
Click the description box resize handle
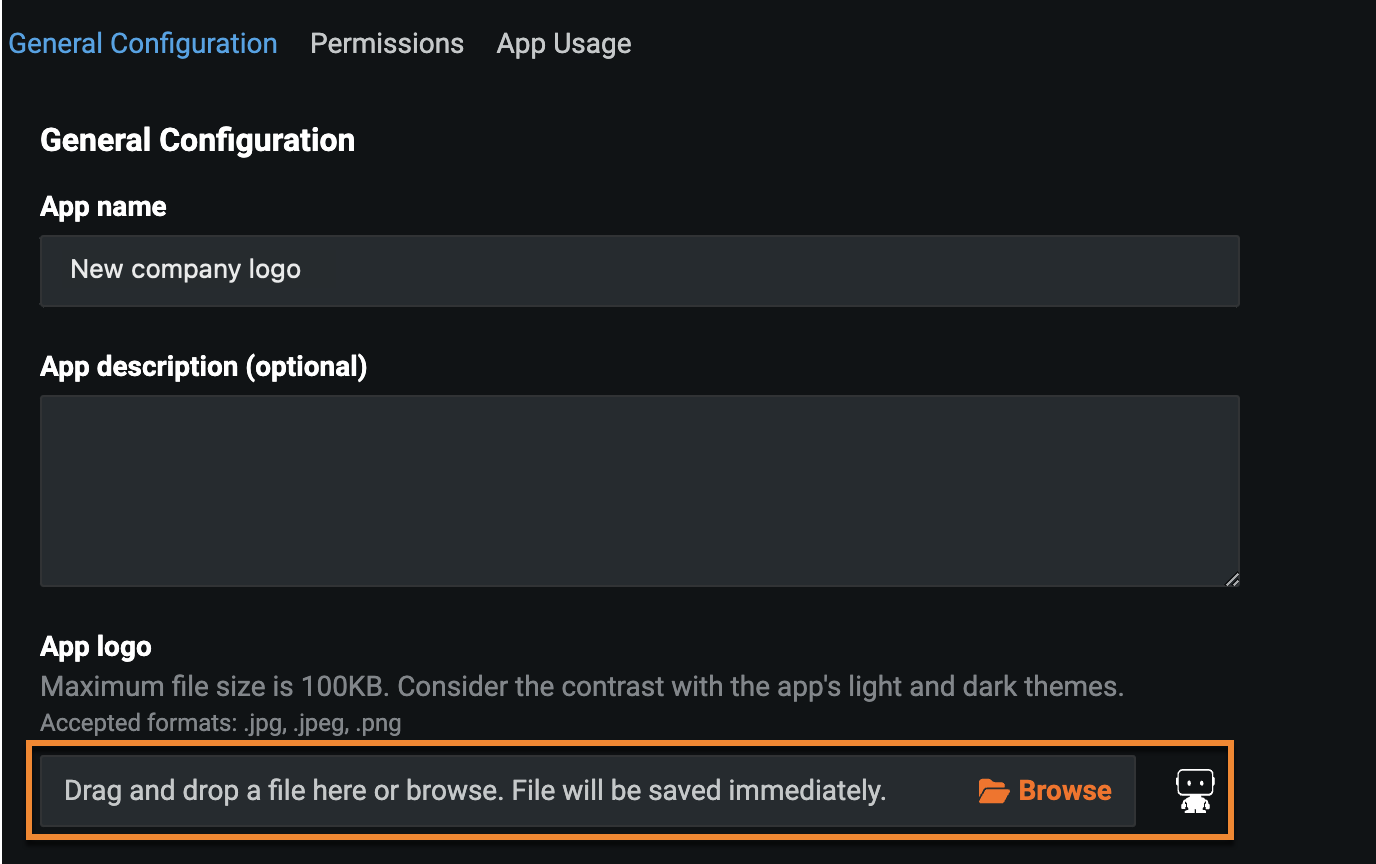click(1231, 578)
